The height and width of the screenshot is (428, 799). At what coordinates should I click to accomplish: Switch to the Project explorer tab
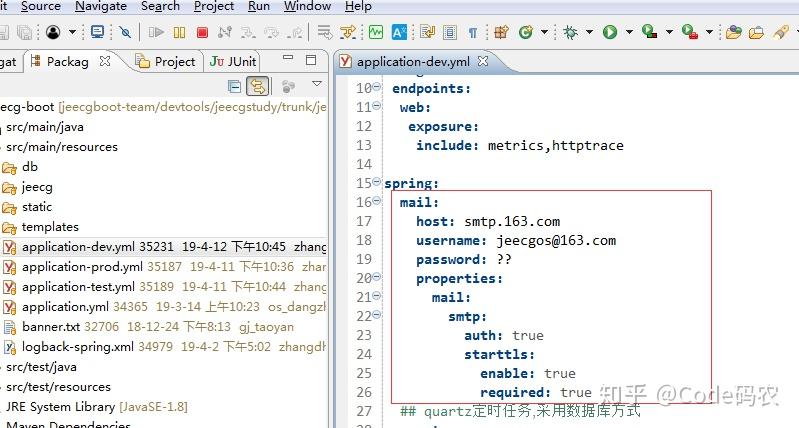pos(166,62)
